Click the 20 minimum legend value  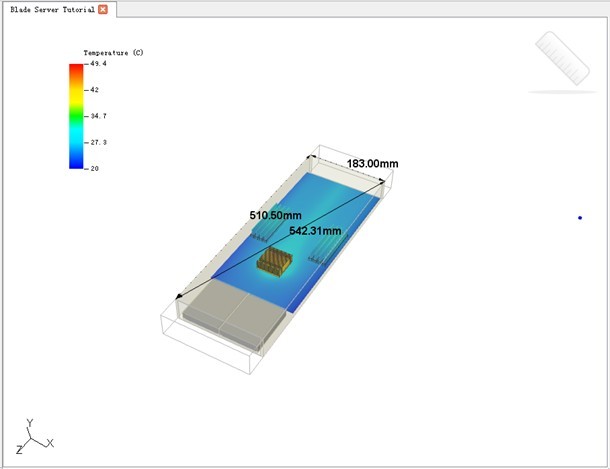coord(95,168)
